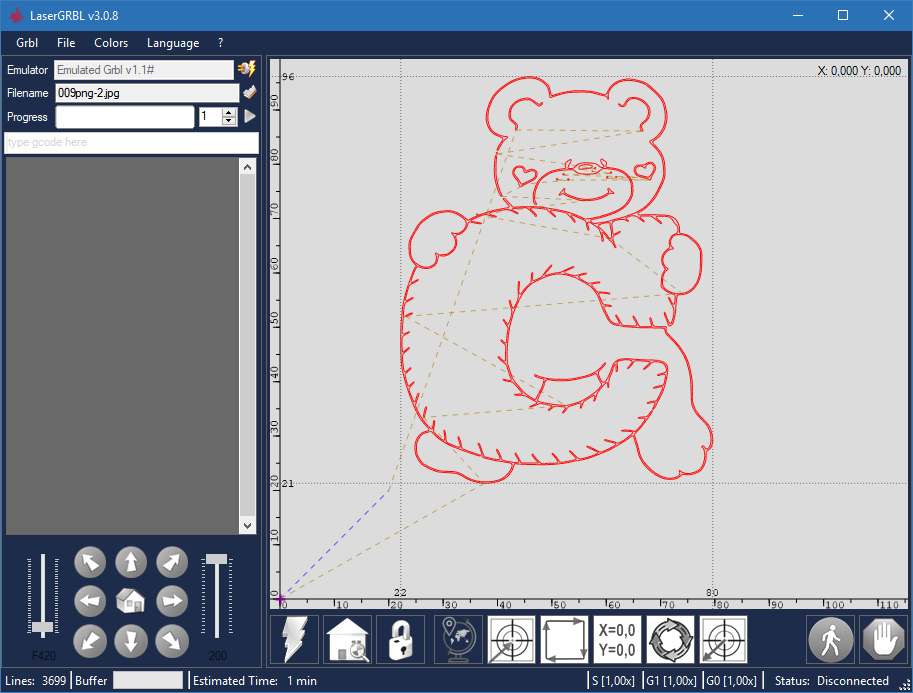Screen dimensions: 913x693
Task: Click the frame outline square button
Action: point(564,639)
